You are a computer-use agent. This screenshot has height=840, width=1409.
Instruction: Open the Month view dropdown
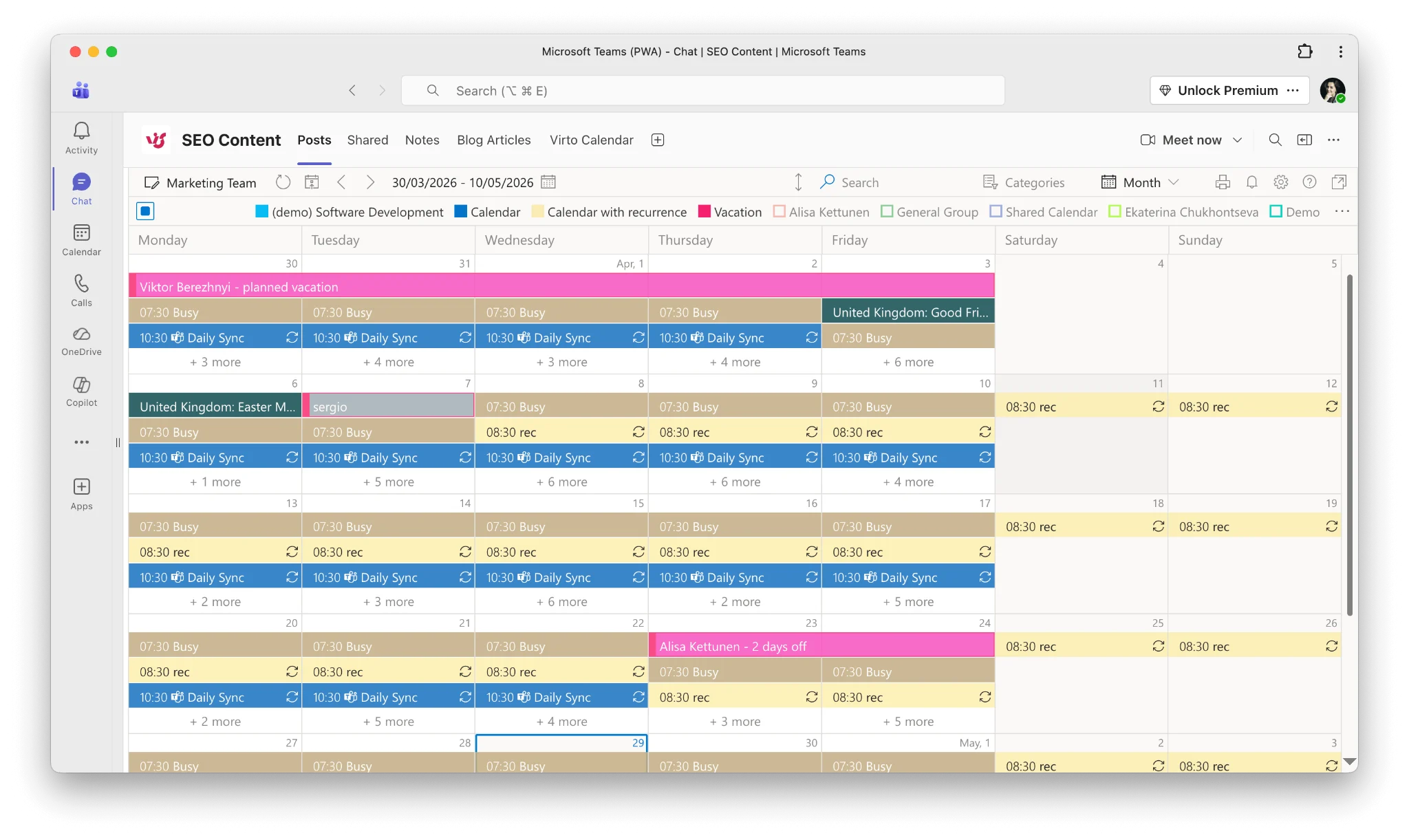pyautogui.click(x=1140, y=182)
